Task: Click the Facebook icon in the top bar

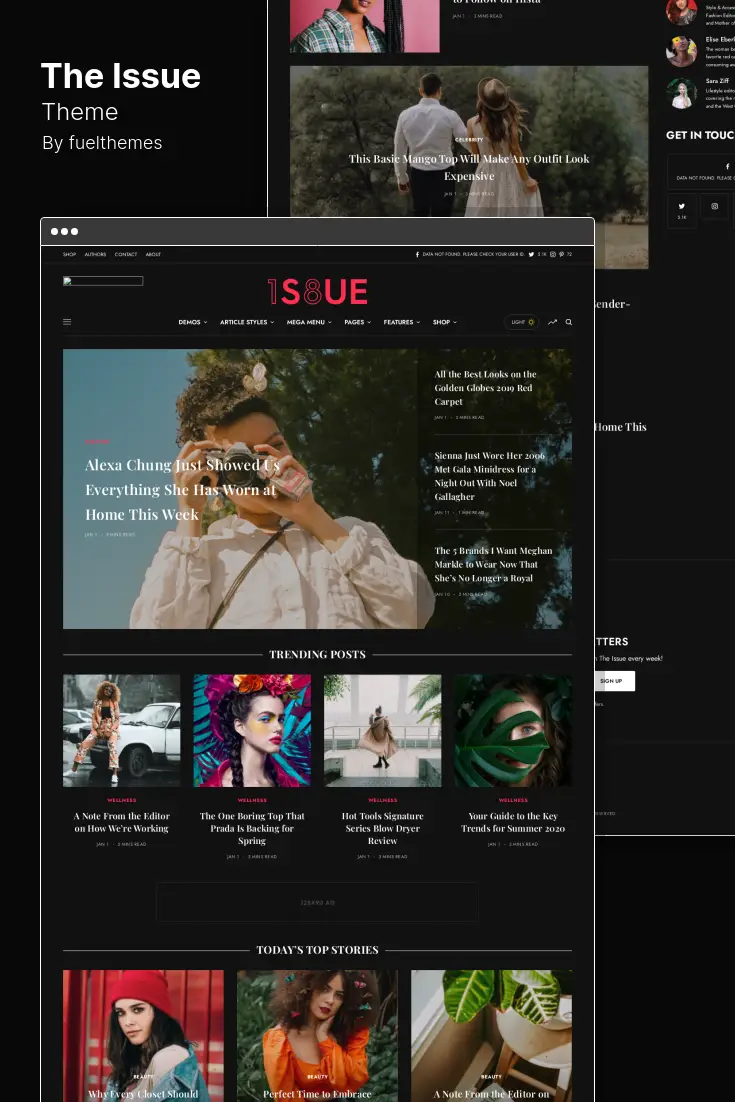Action: pyautogui.click(x=417, y=254)
